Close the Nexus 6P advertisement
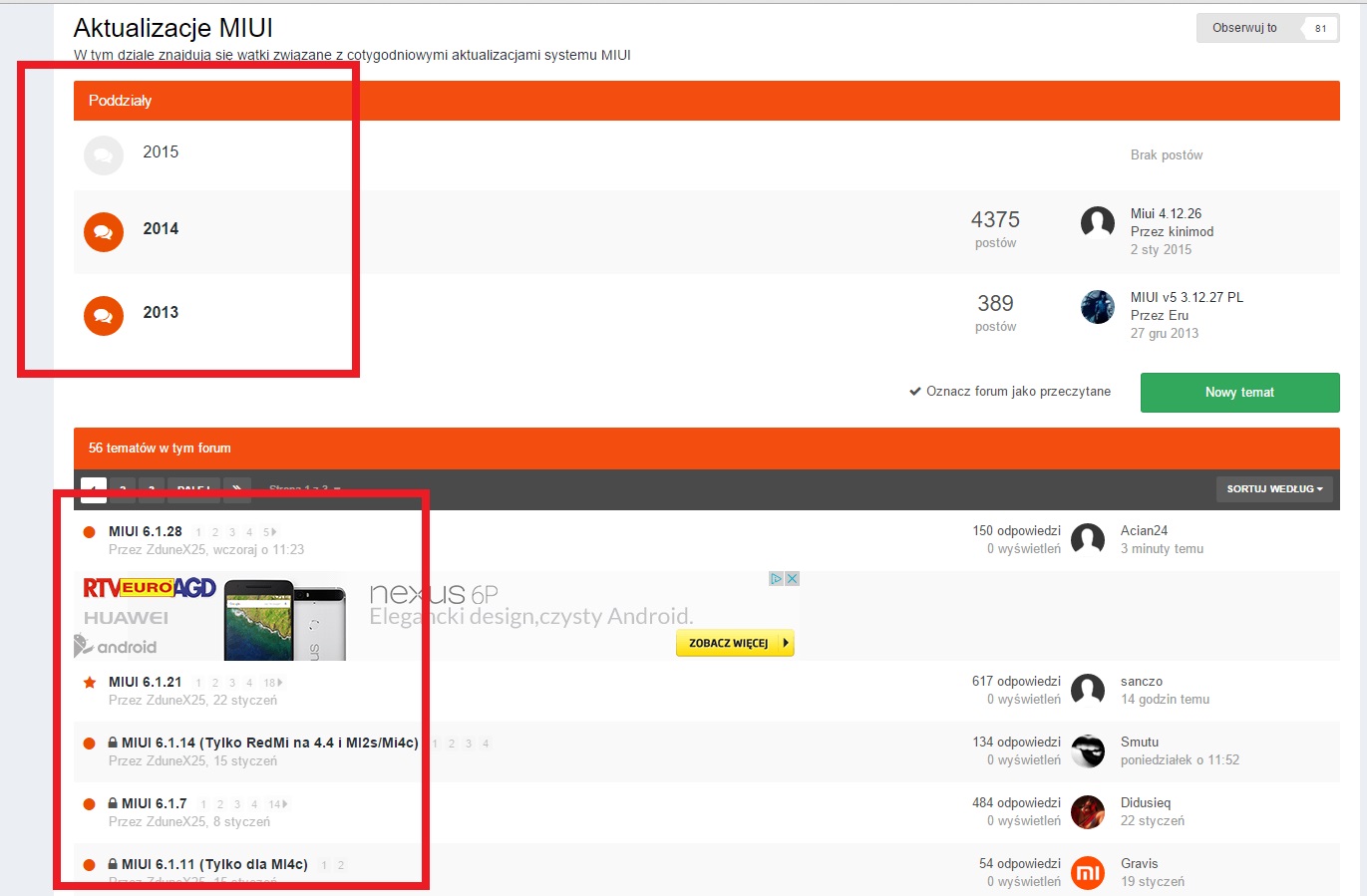Viewport: 1367px width, 896px height. point(792,579)
